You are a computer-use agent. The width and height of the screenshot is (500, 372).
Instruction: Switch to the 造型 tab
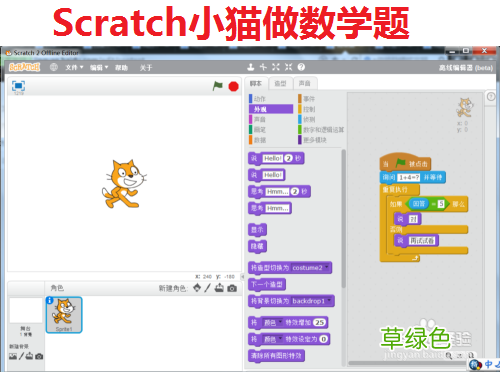coord(280,83)
